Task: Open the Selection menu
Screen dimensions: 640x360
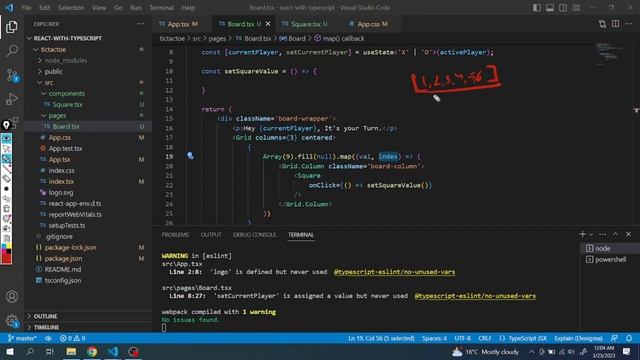Action: point(71,8)
